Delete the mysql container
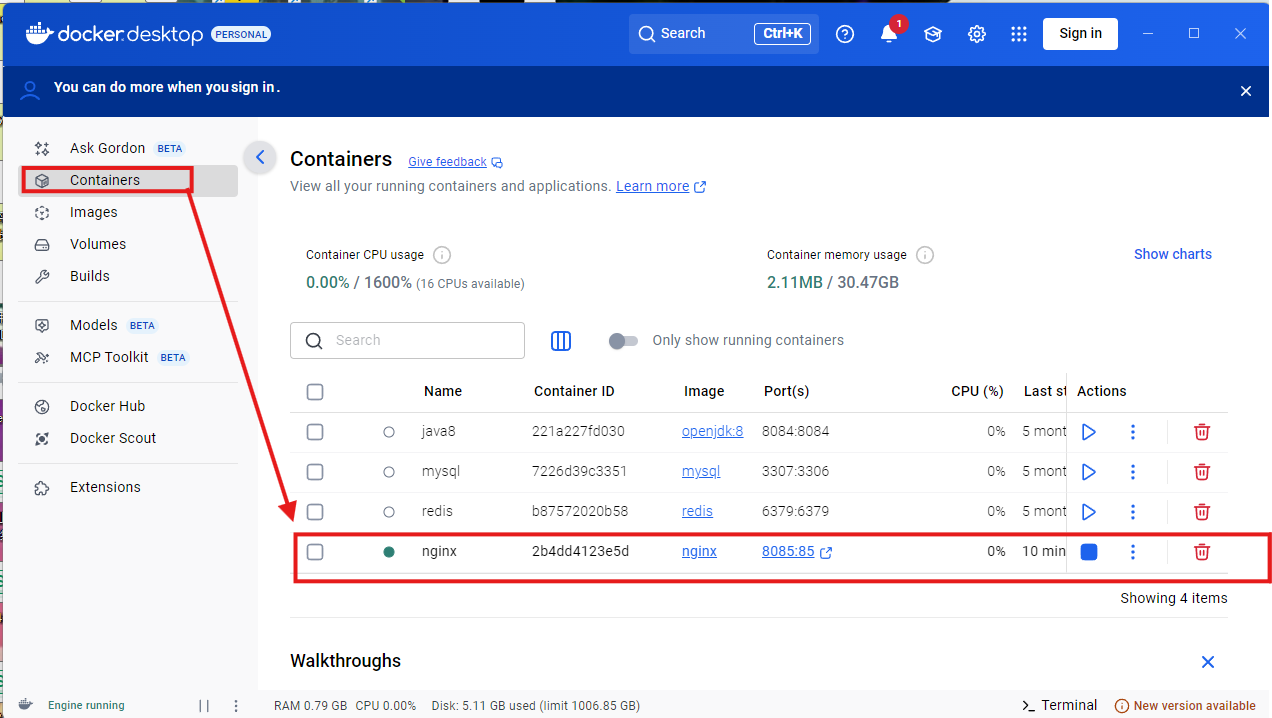Viewport: 1272px width, 718px height. click(1202, 472)
